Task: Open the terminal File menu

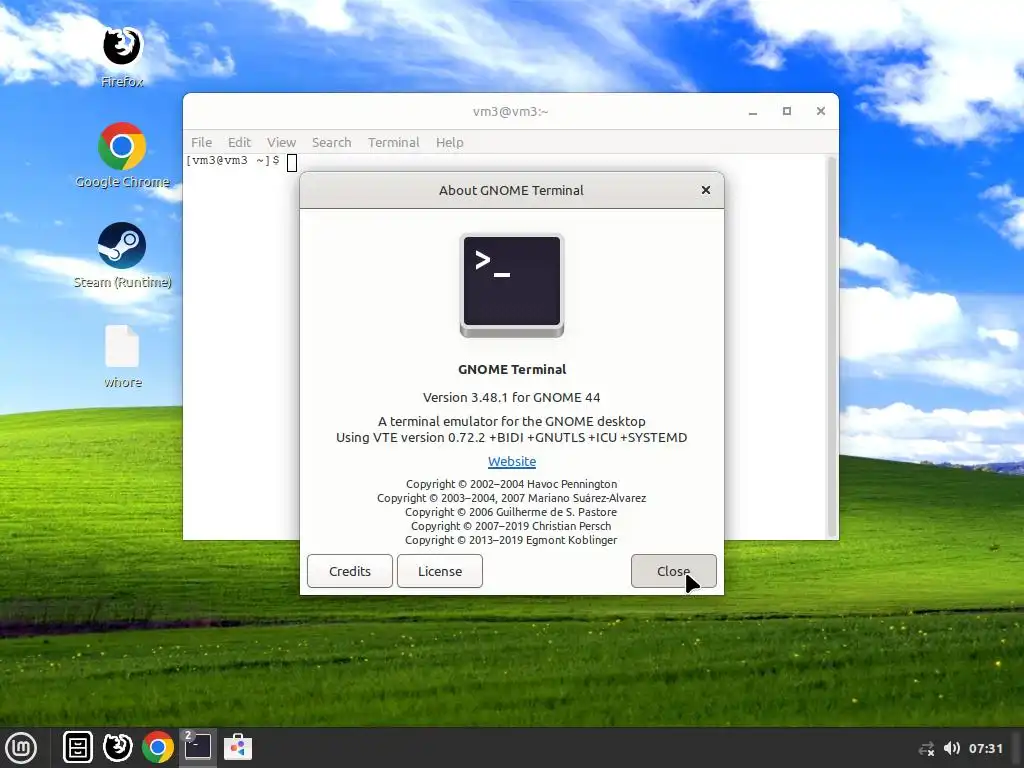Action: point(201,142)
